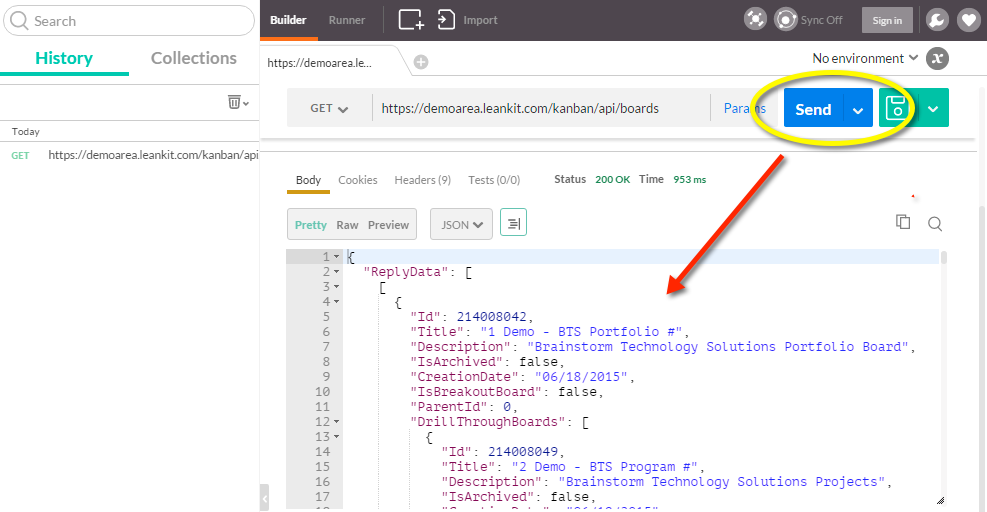Toggle line wrap icon button
987x512 pixels.
click(x=514, y=223)
